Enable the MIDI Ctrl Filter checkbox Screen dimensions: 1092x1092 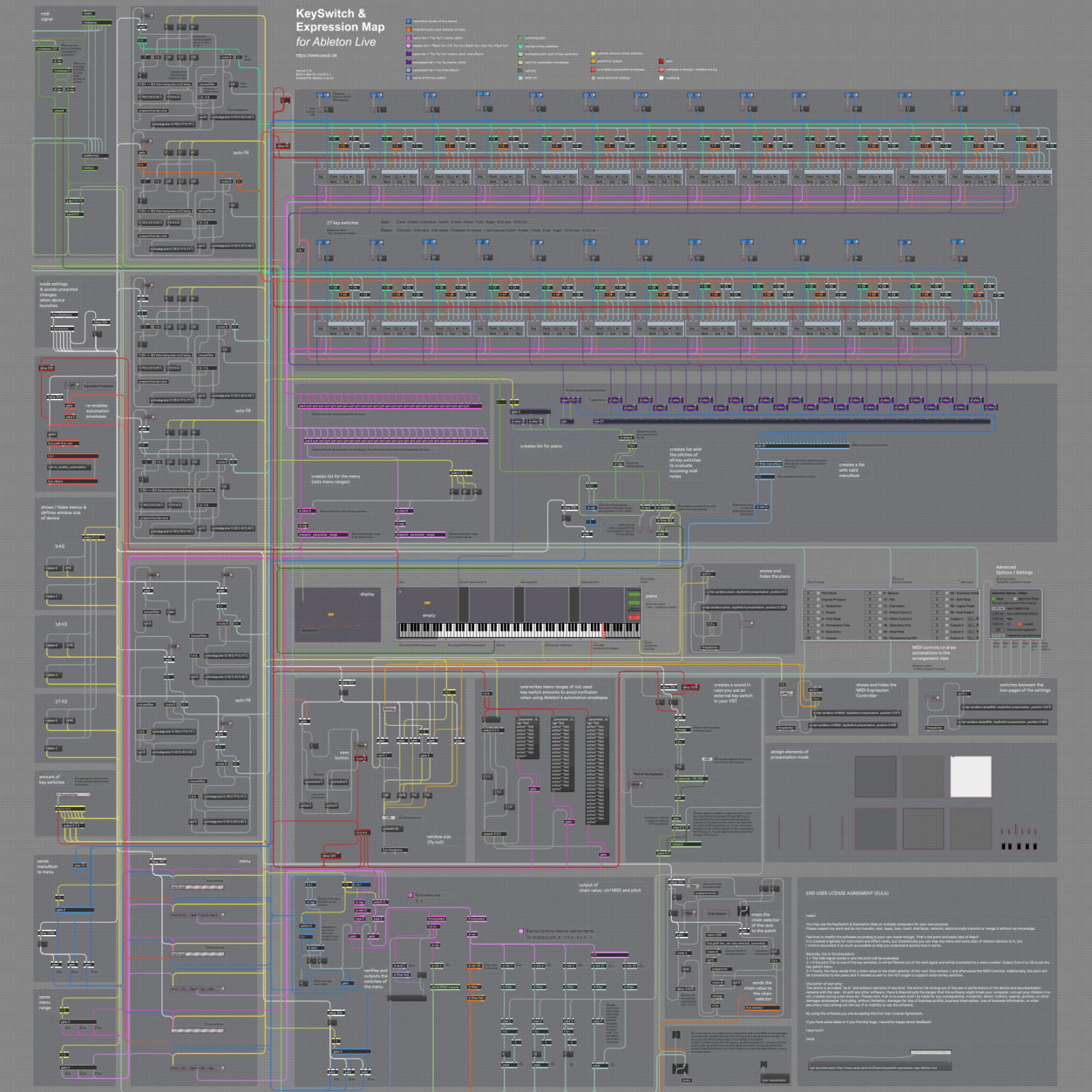[x=1015, y=599]
